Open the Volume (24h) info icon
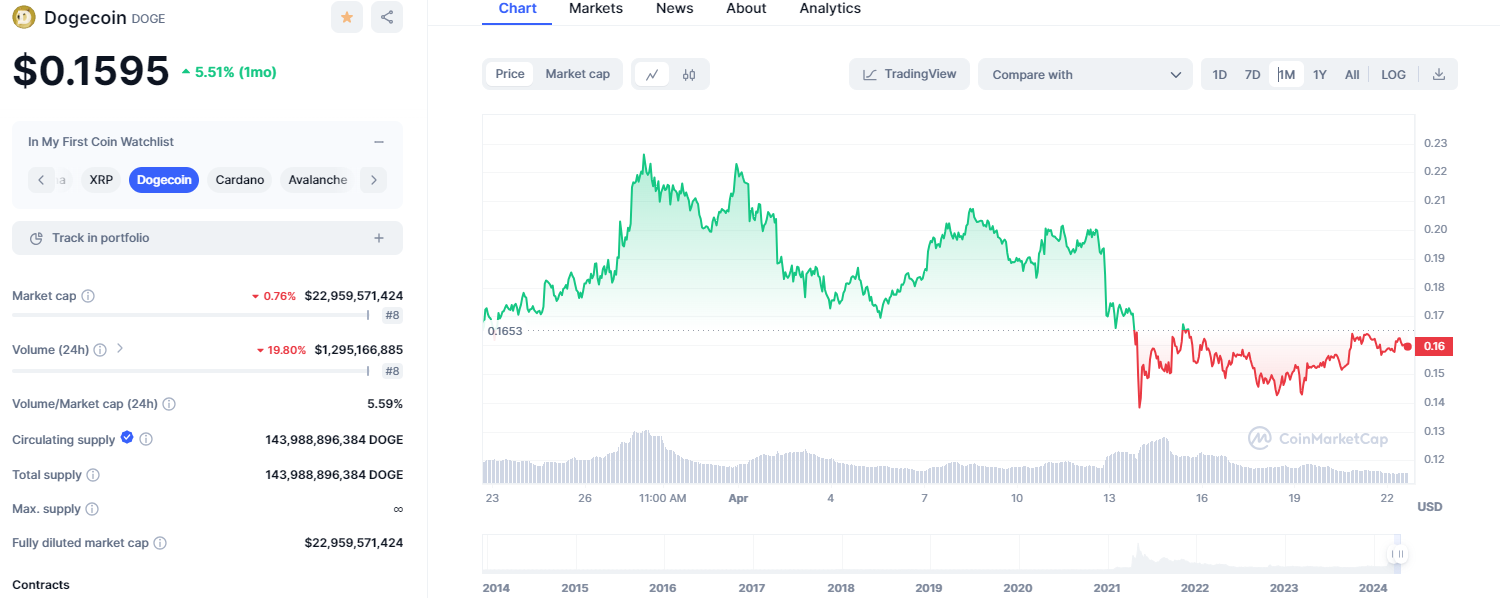 pyautogui.click(x=99, y=350)
